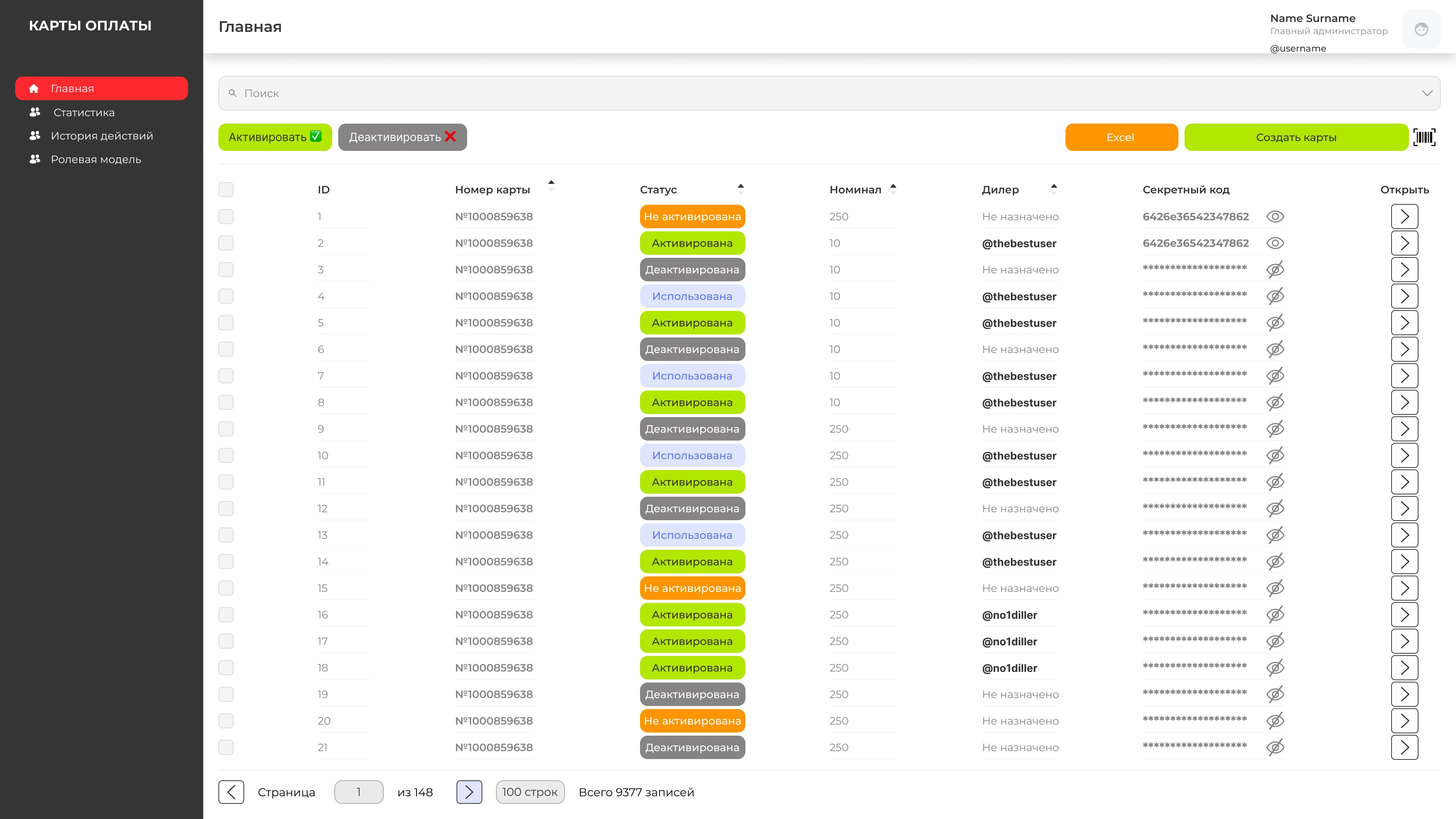
Task: Click the home icon in sidebar
Action: coord(34,89)
